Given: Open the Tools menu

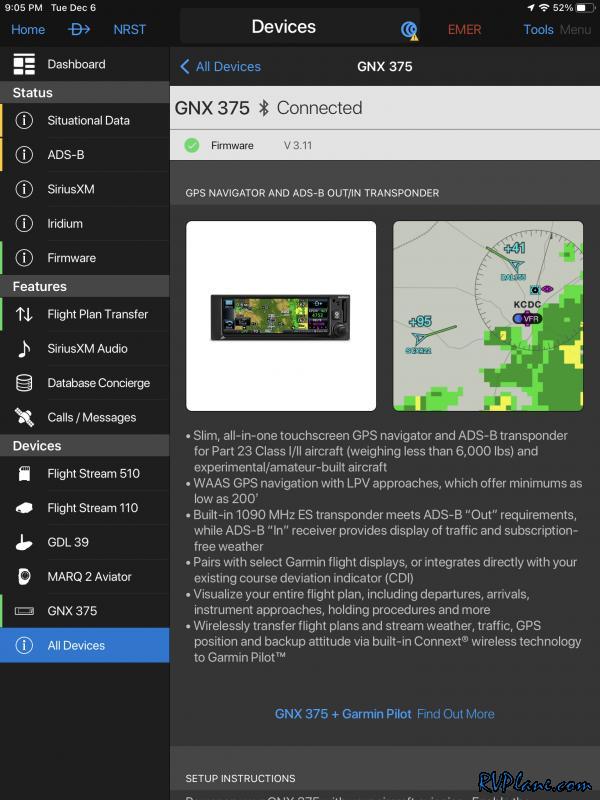Looking at the screenshot, I should [538, 30].
